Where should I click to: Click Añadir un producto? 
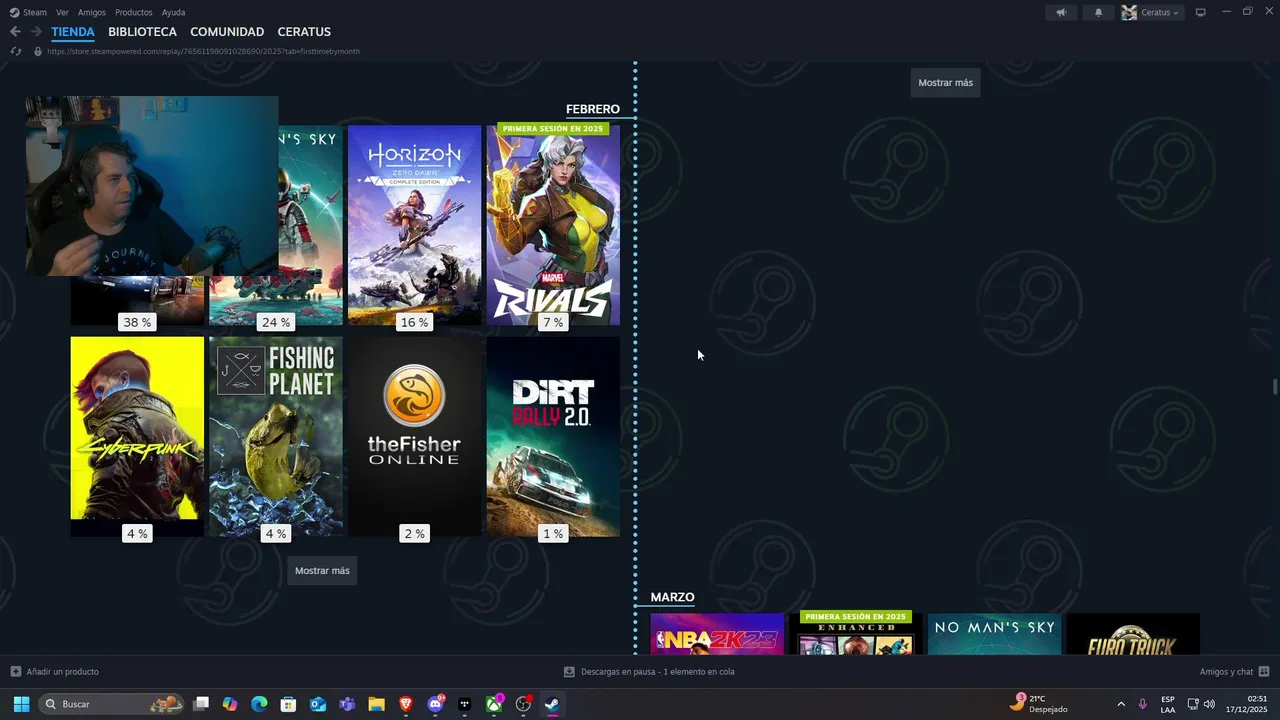pyautogui.click(x=62, y=671)
